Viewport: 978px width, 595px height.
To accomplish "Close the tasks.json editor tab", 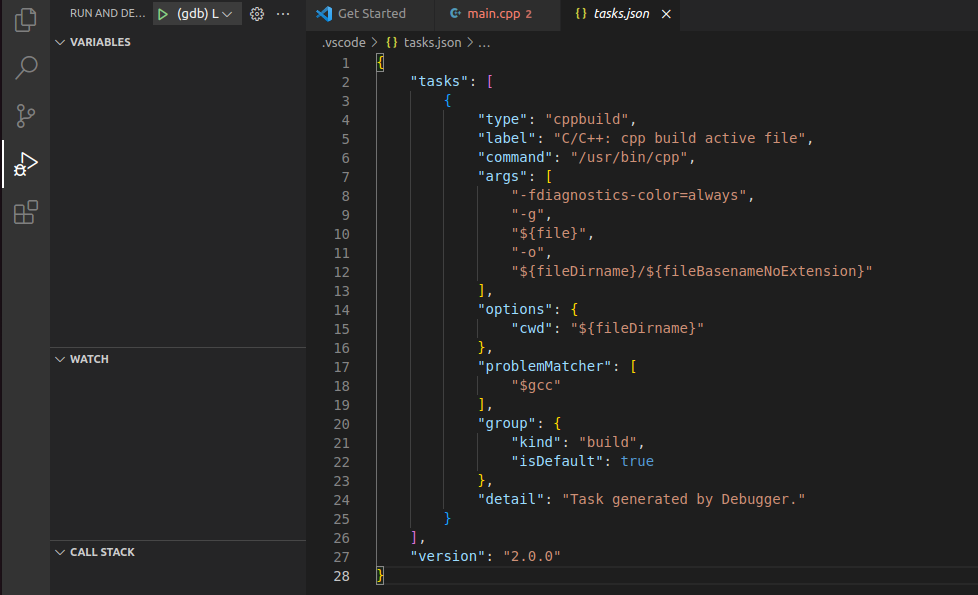I will [667, 14].
